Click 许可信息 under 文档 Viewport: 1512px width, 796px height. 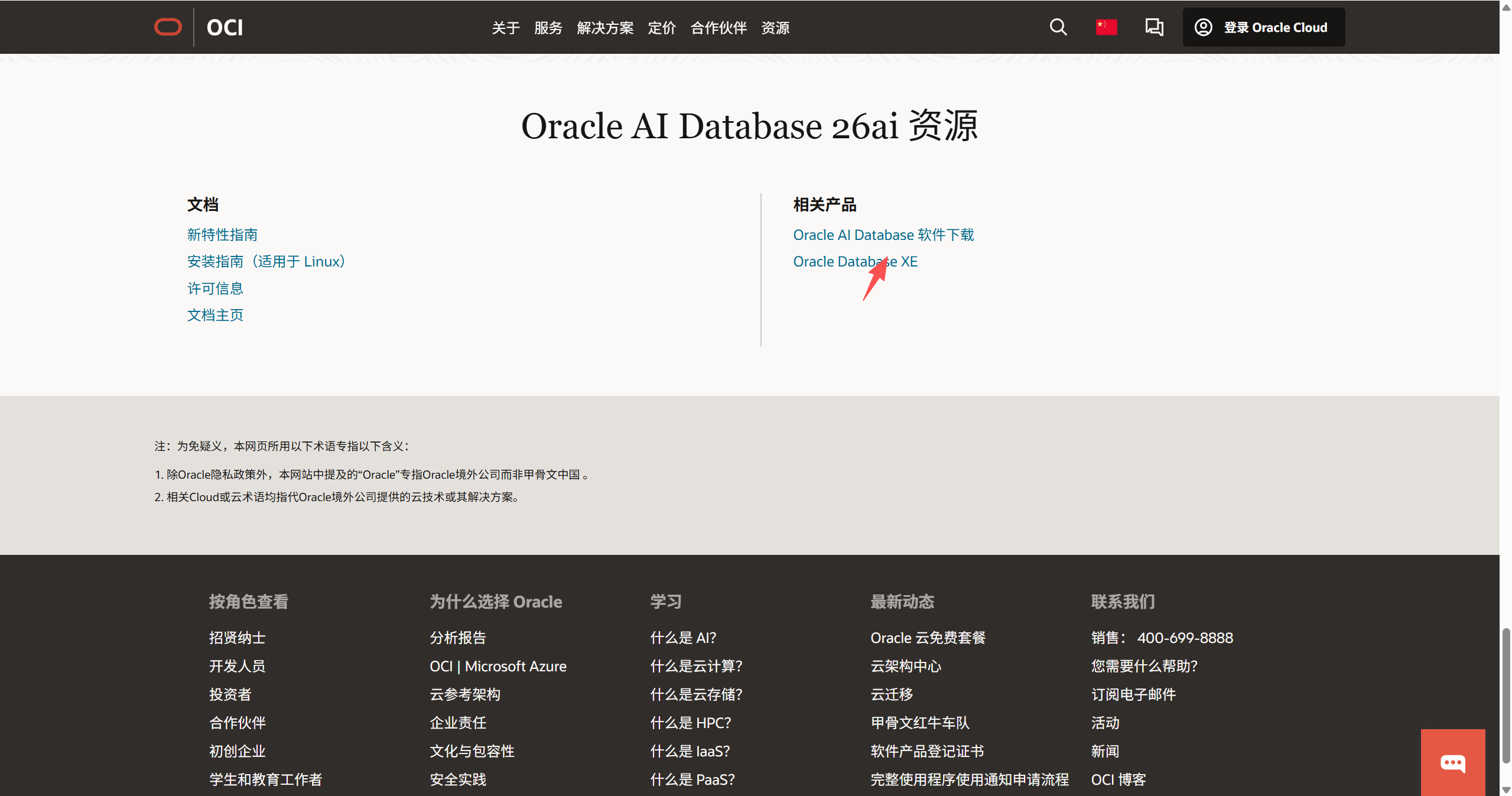(x=215, y=288)
